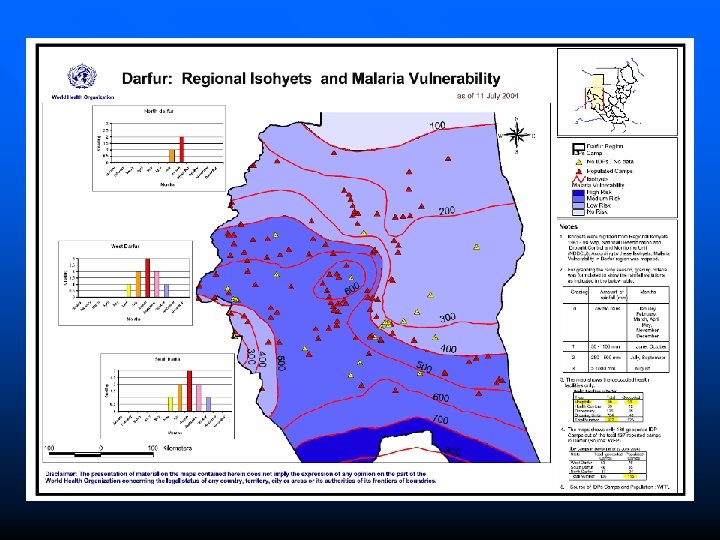The width and height of the screenshot is (720, 540).
Task: Click the pink bar in South Darfur chart
Action: tap(199, 397)
